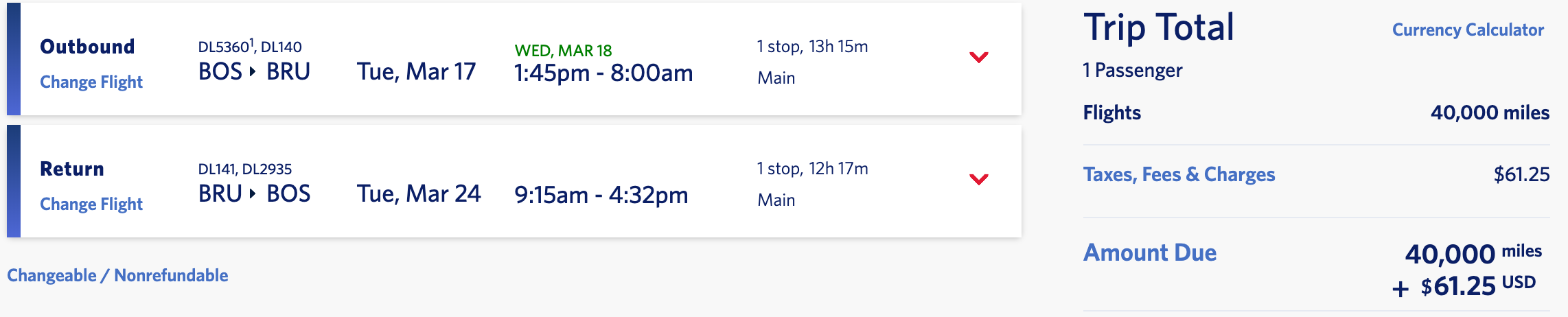
Task: Select outbound flight number DL140
Action: point(281,47)
